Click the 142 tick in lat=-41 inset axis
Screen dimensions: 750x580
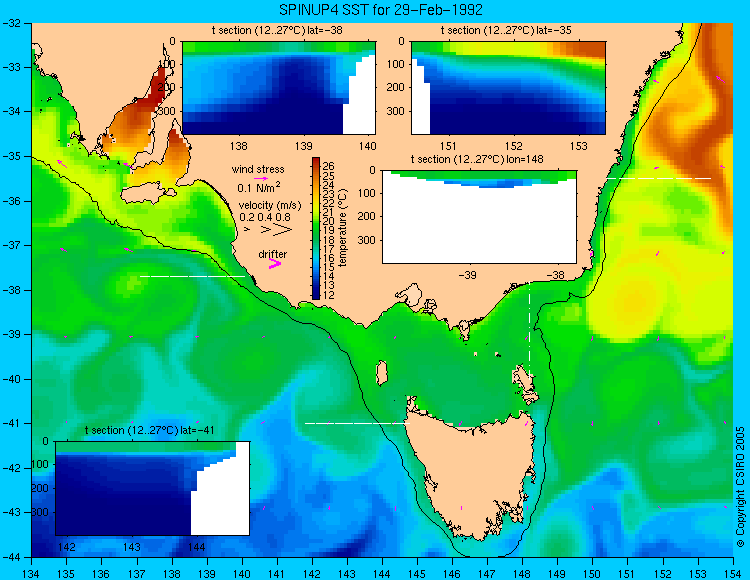66,547
